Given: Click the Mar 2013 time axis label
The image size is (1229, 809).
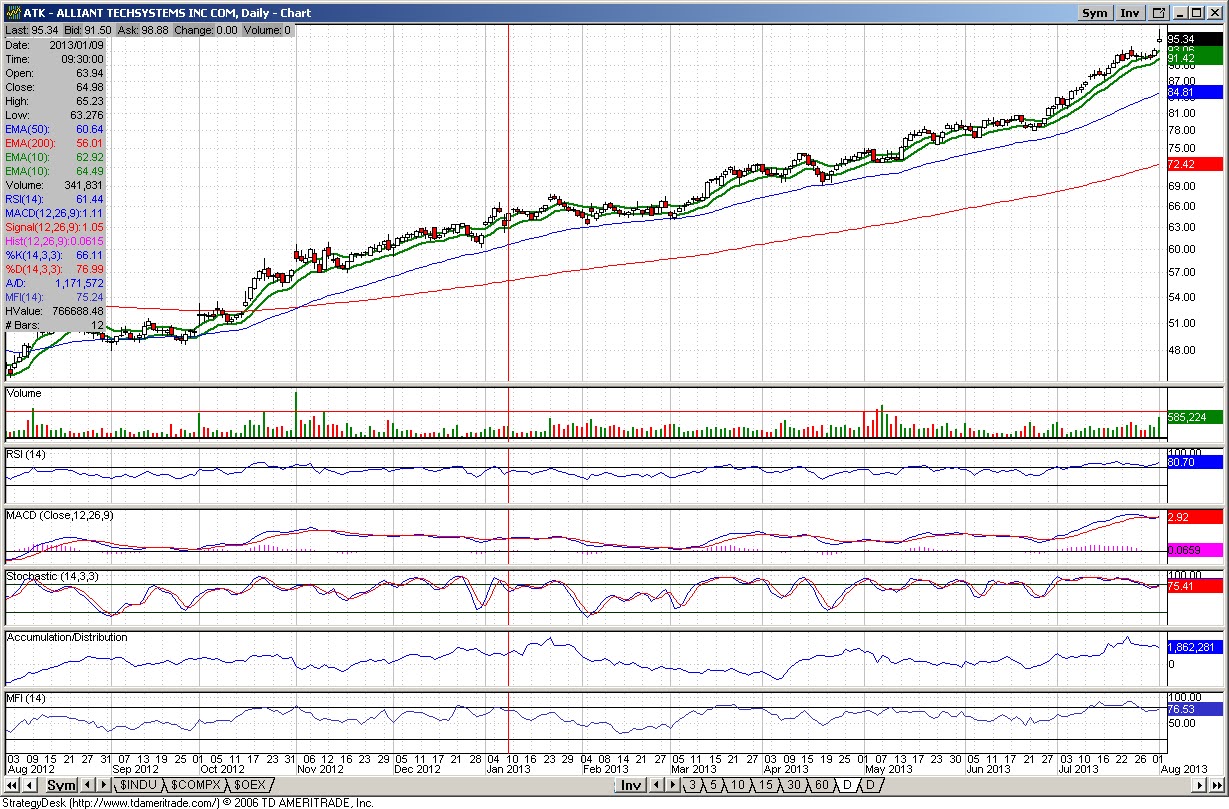Looking at the screenshot, I should (696, 769).
